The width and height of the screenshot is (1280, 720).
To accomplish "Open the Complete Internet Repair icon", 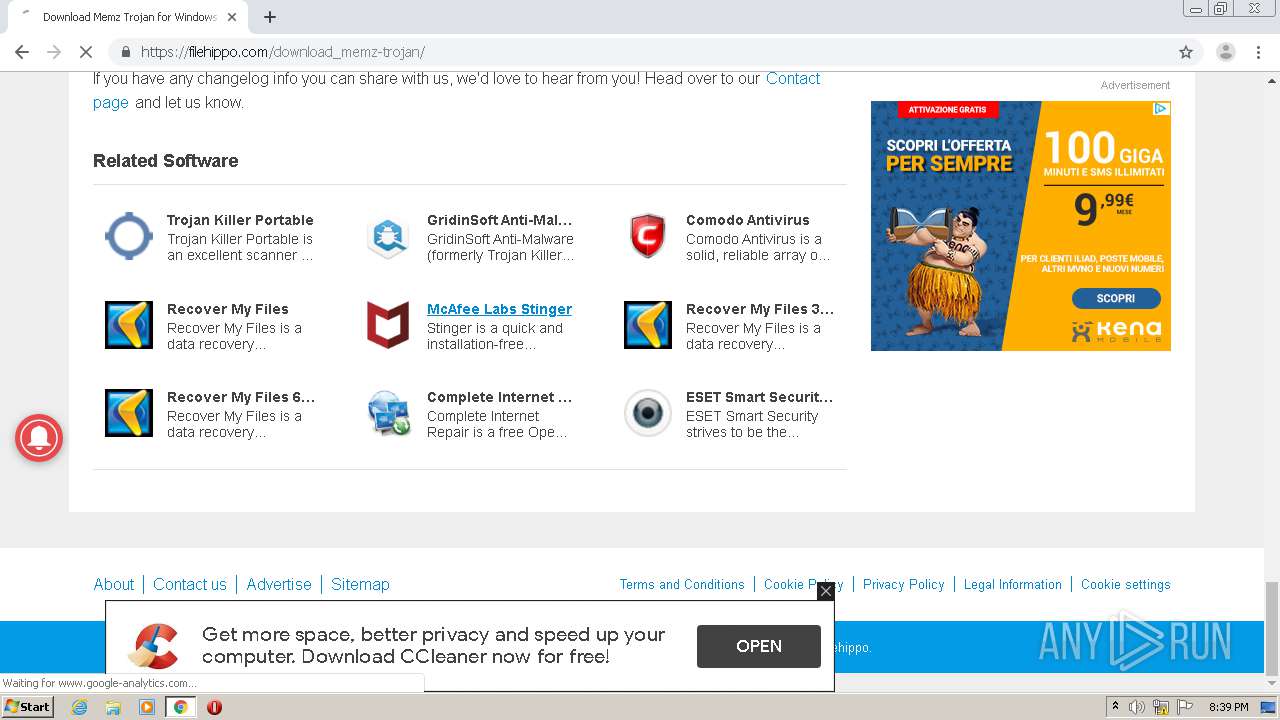I will click(388, 413).
